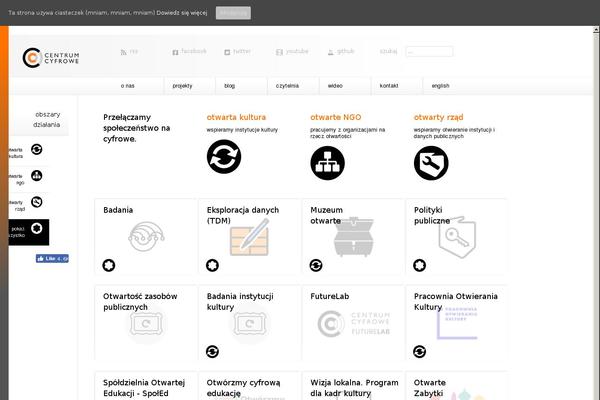600x400 pixels.
Task: Open the YouTube channel link in header
Action: [292, 51]
